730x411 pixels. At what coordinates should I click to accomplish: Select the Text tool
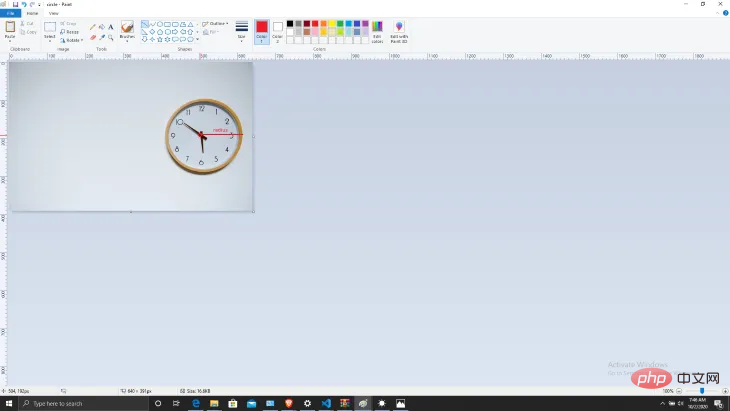tap(111, 27)
